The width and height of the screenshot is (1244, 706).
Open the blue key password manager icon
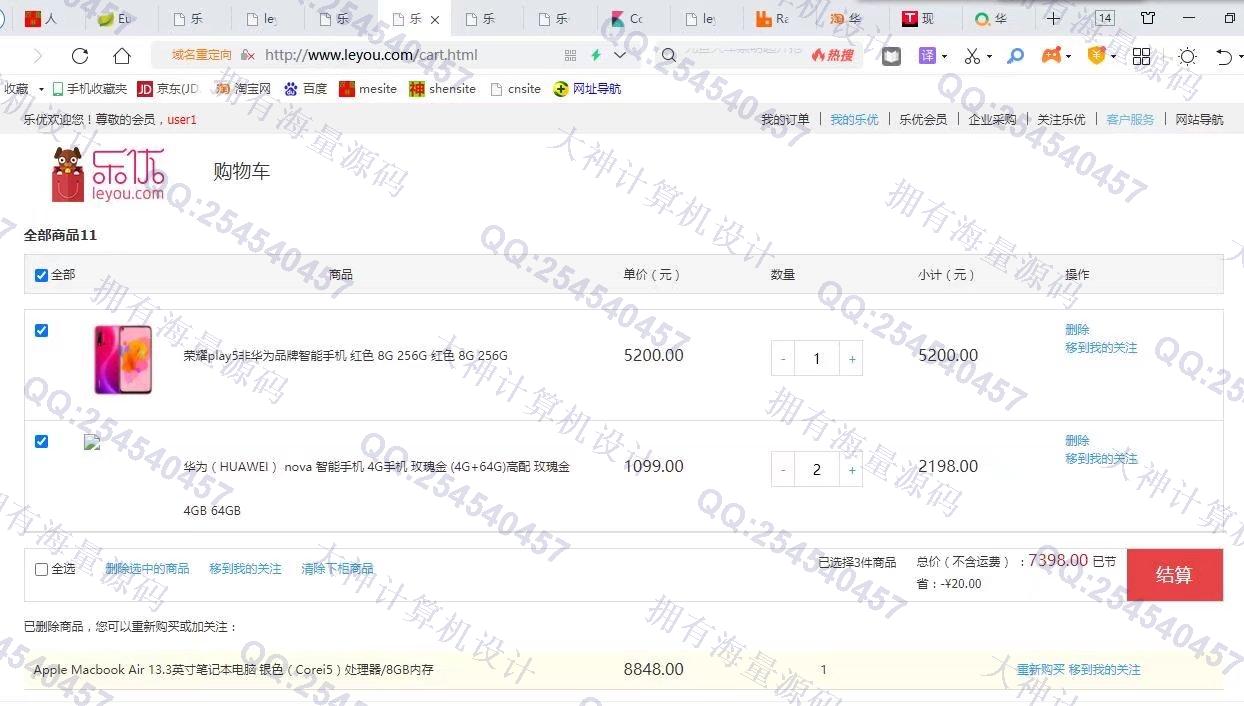coord(1016,56)
